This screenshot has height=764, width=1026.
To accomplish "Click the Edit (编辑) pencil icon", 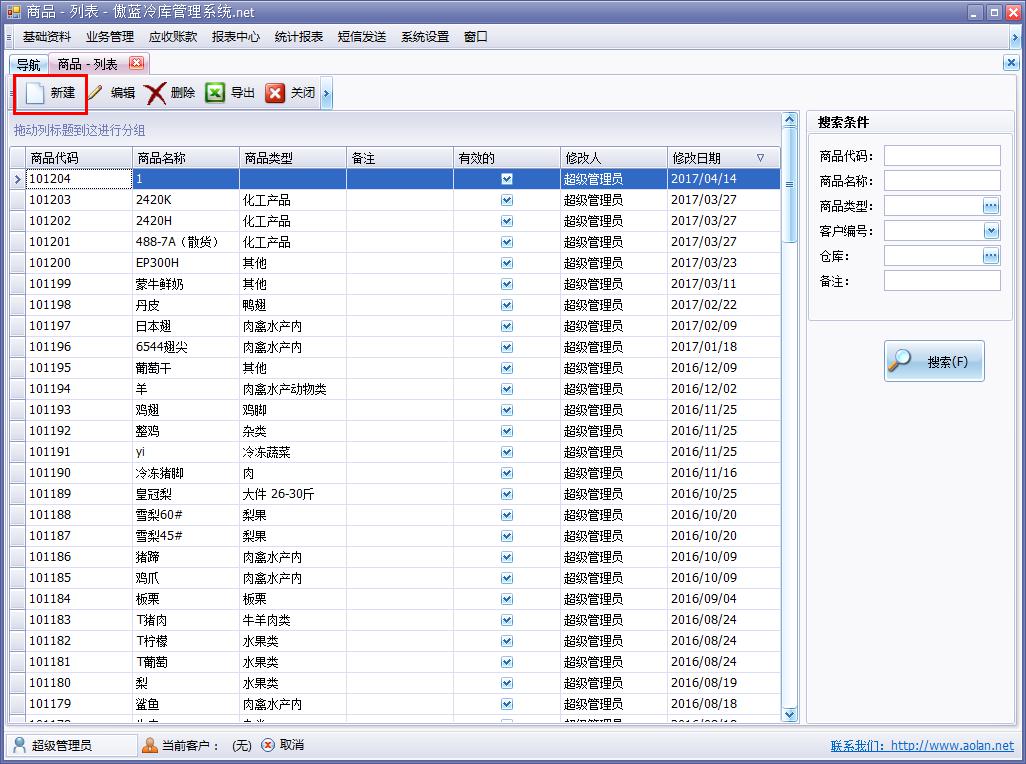I will click(96, 93).
